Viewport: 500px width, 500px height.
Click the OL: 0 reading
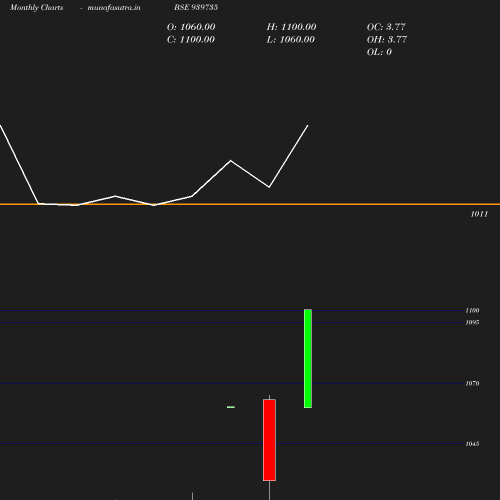click(379, 52)
